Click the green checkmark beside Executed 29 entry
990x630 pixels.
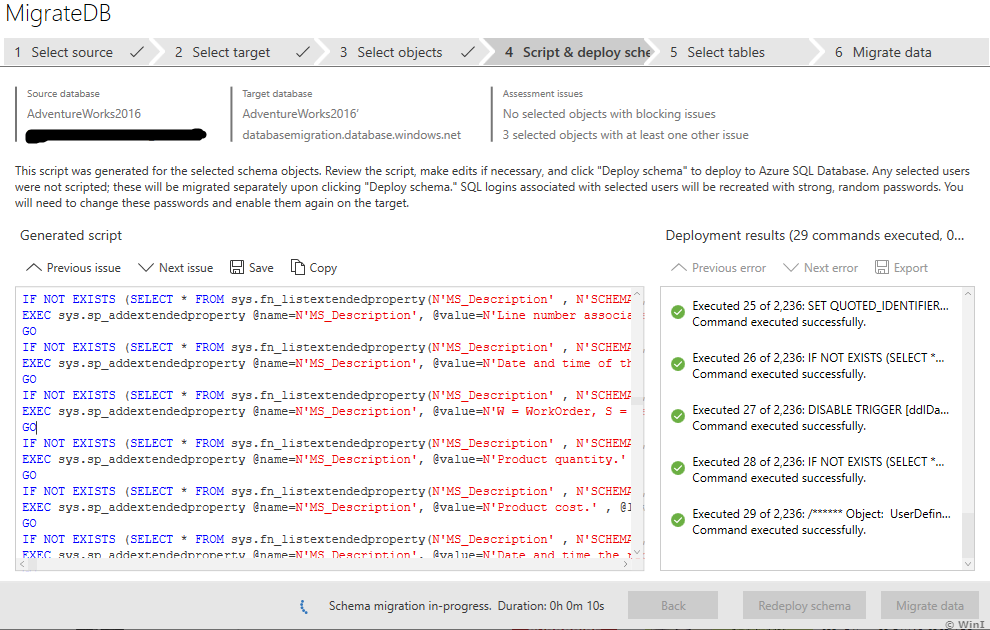(678, 522)
